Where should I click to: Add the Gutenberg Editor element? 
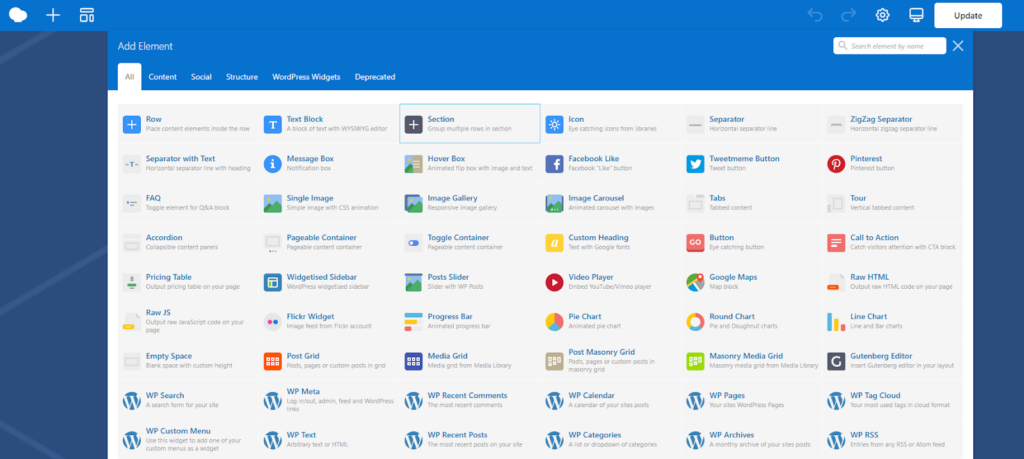coord(892,361)
